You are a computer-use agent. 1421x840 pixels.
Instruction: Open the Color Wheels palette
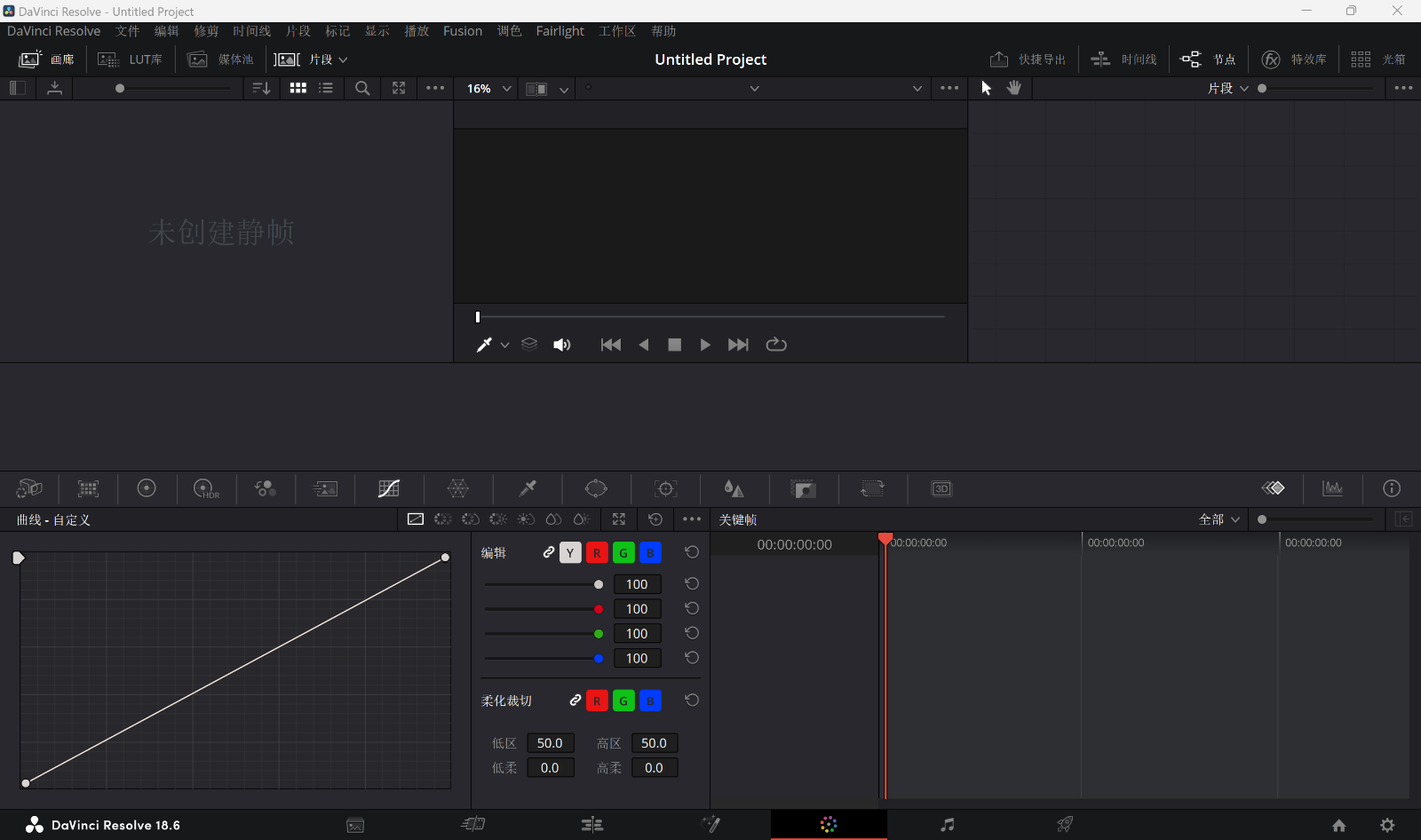[x=147, y=488]
